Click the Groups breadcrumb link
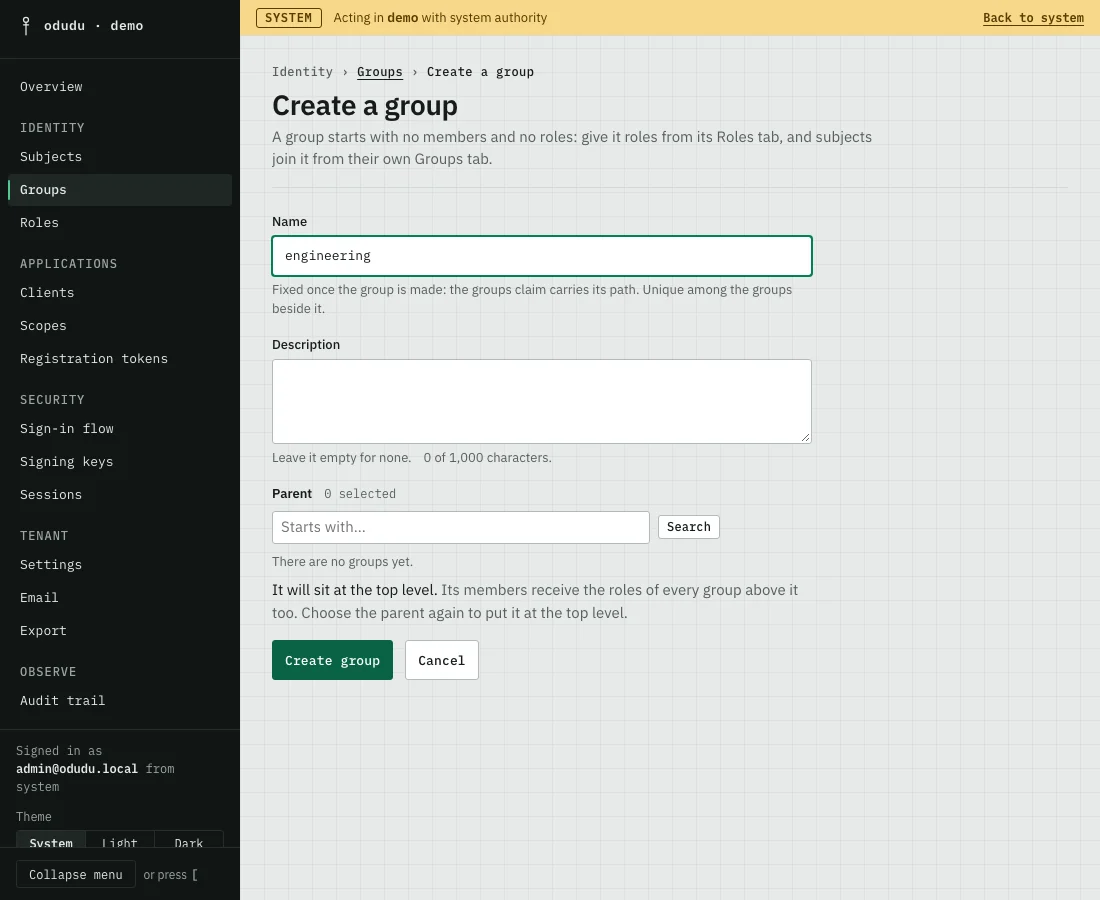 coord(380,72)
